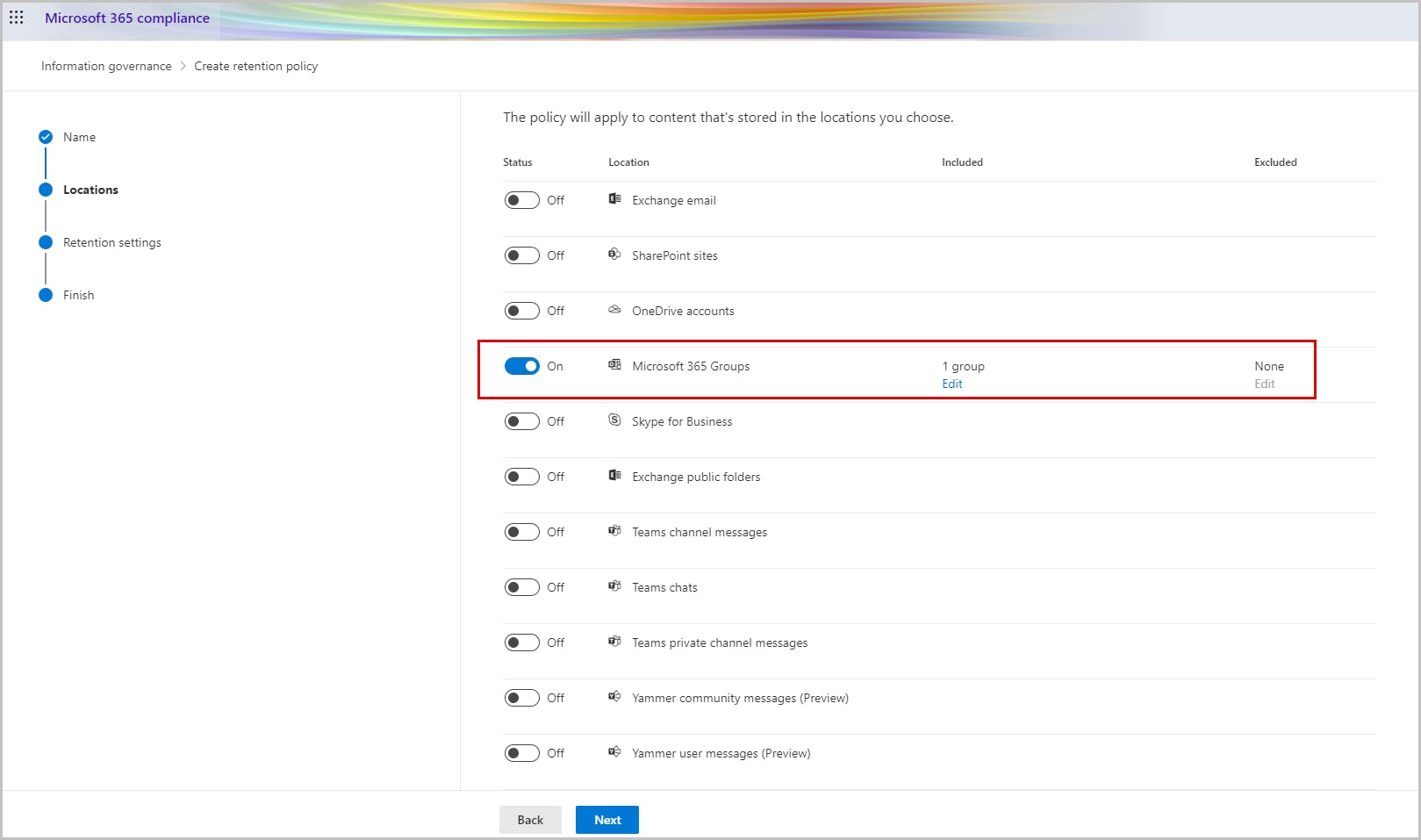Enable the Teams chats toggle
This screenshot has height=840, width=1421.
tap(521, 587)
